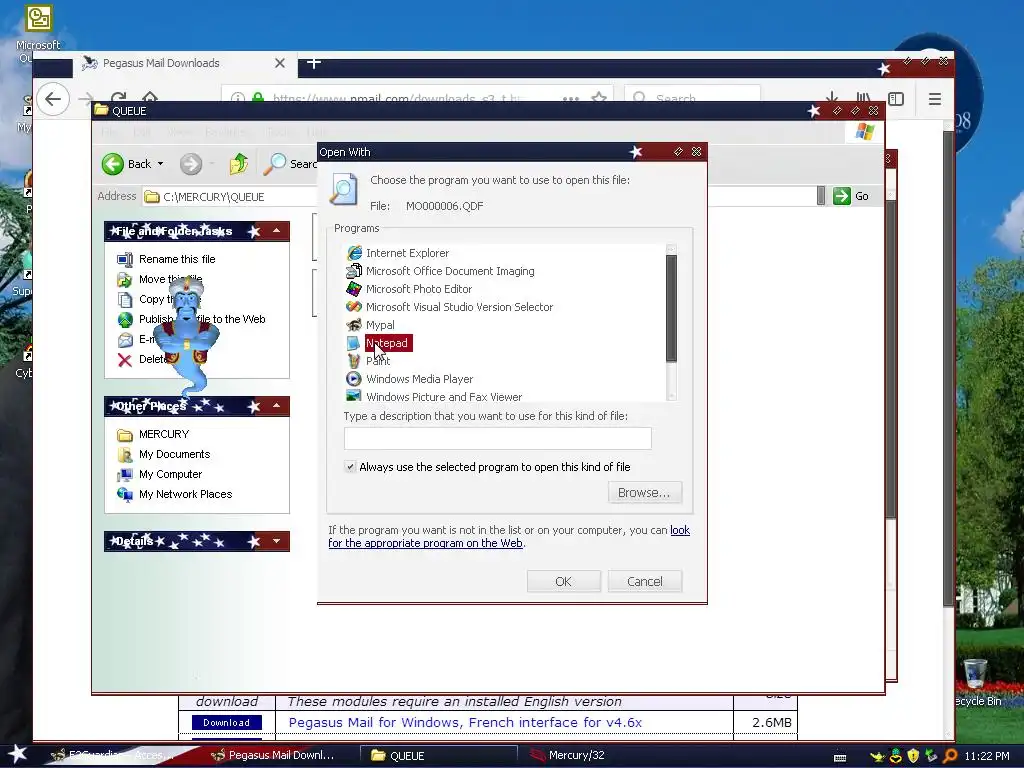The width and height of the screenshot is (1024, 768).
Task: Click the Browse... button
Action: click(644, 492)
